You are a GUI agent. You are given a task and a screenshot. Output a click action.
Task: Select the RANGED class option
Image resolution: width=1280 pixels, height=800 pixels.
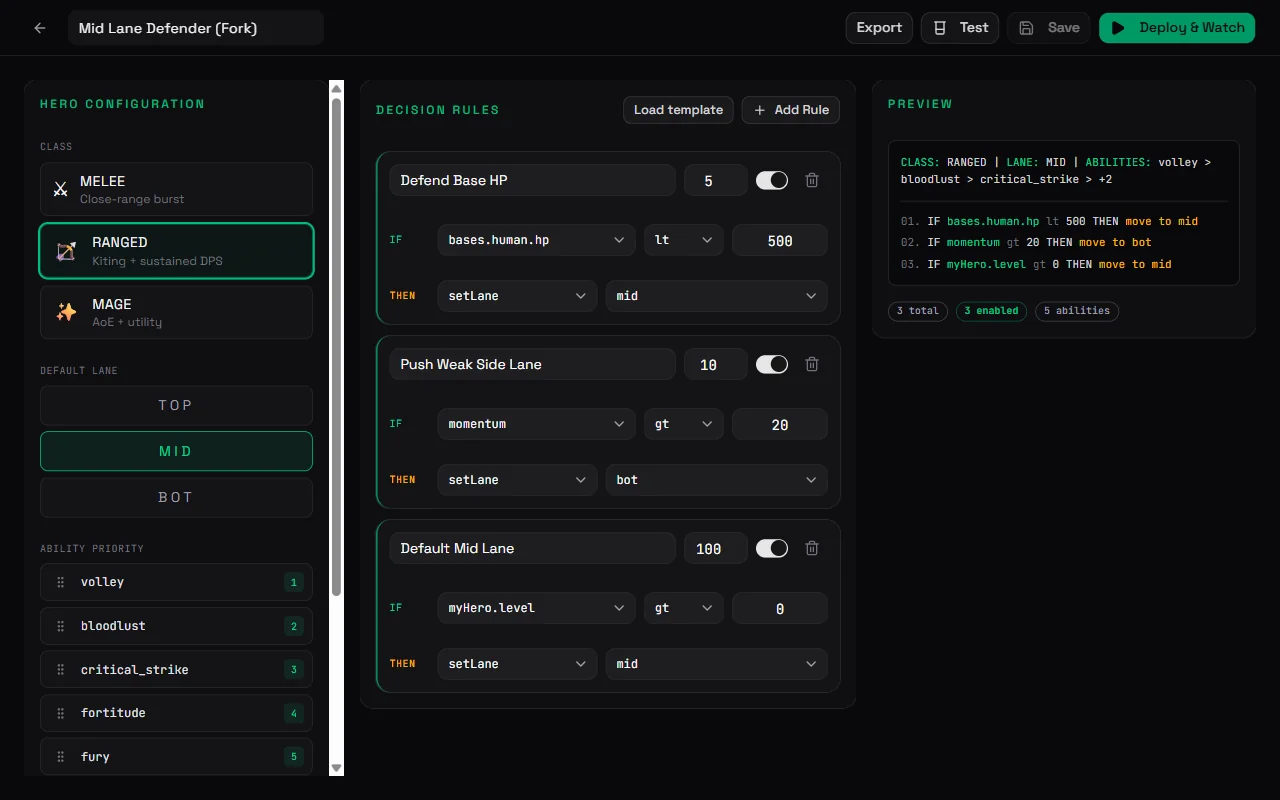176,251
